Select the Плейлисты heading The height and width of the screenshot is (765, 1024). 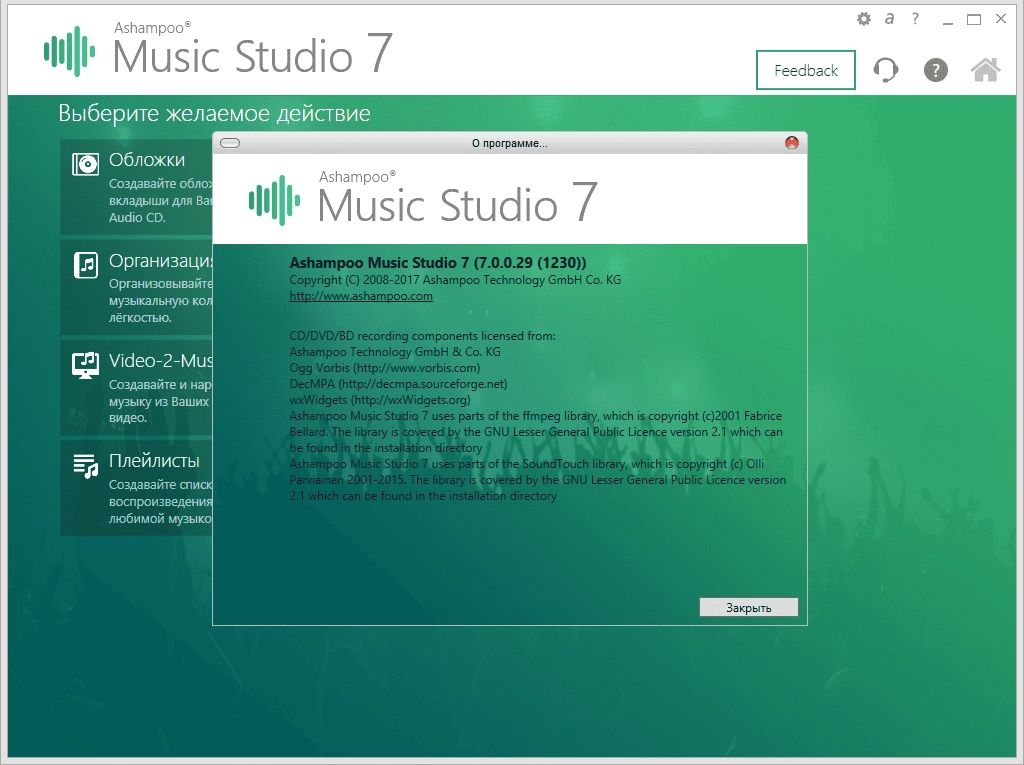pyautogui.click(x=154, y=461)
